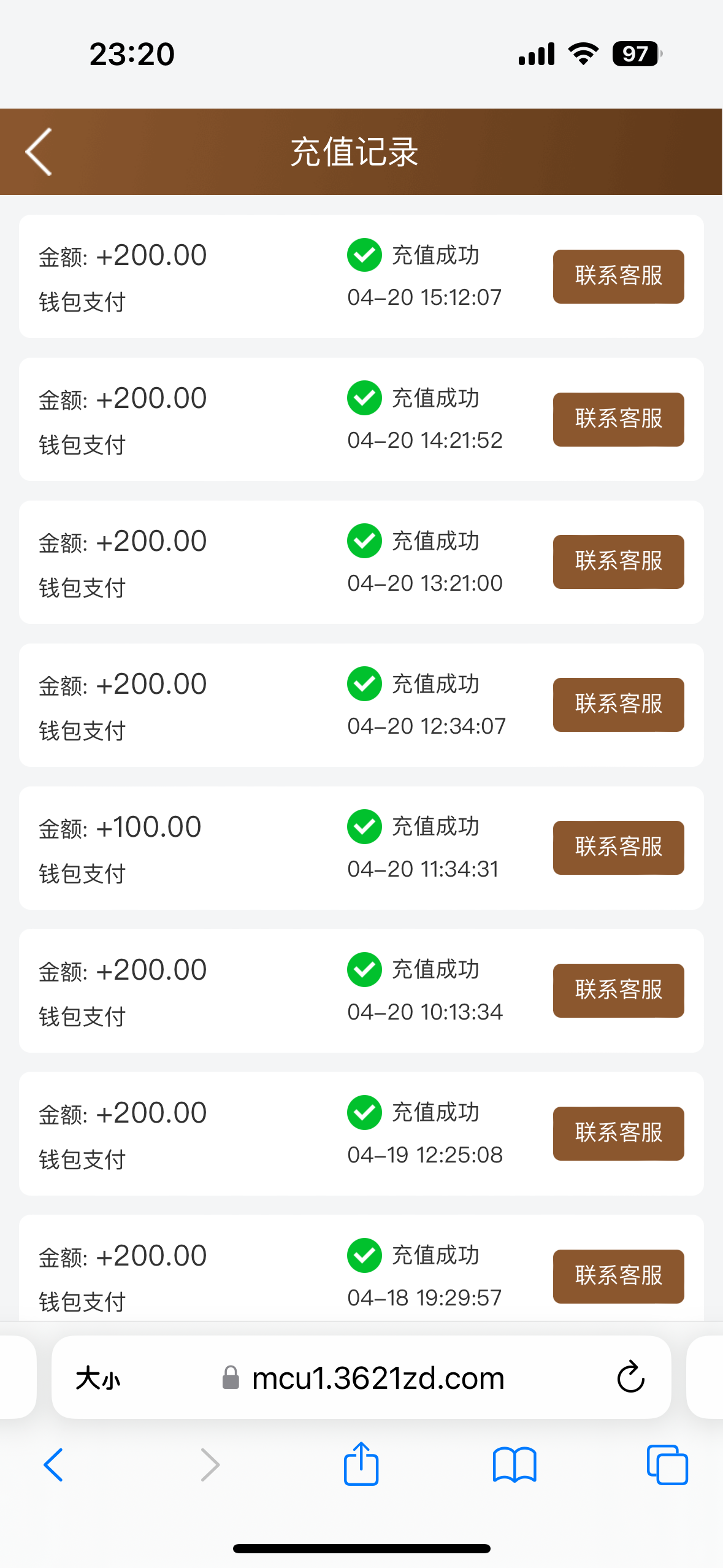
Task: Go back using Safari's bottom back arrow
Action: 54,1465
